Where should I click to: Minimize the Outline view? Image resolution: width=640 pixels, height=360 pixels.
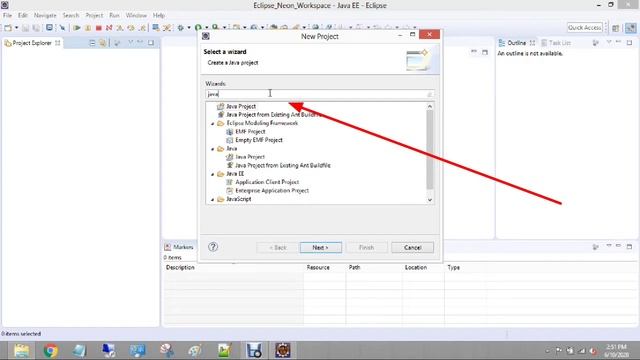pos(618,42)
